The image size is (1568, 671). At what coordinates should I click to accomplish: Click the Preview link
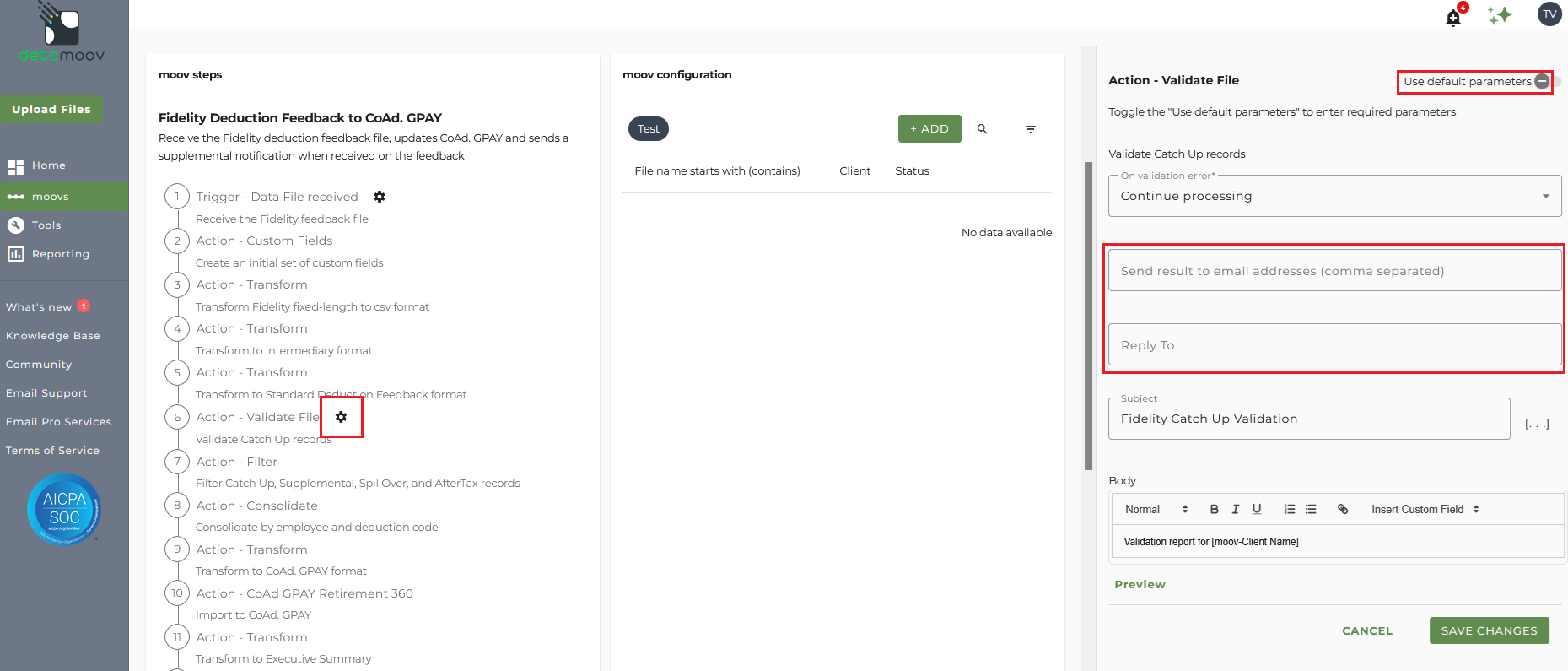tap(1140, 584)
